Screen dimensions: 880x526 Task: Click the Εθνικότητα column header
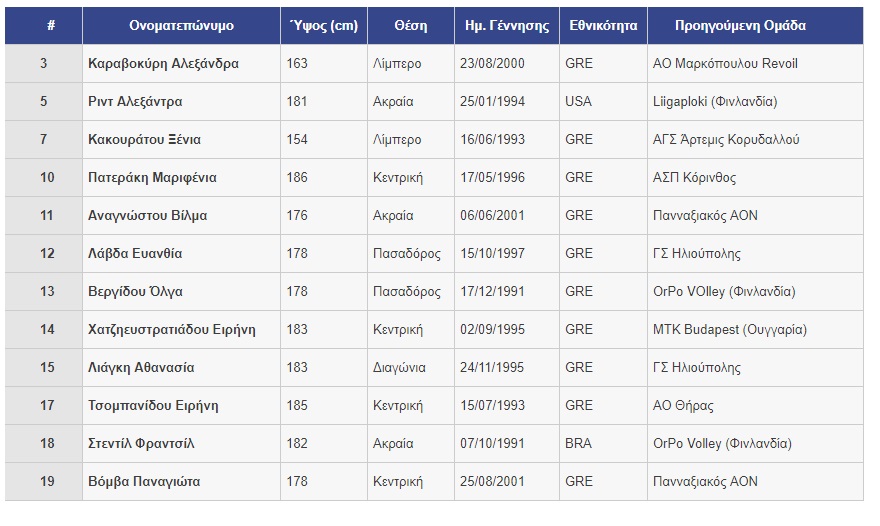pyautogui.click(x=603, y=26)
